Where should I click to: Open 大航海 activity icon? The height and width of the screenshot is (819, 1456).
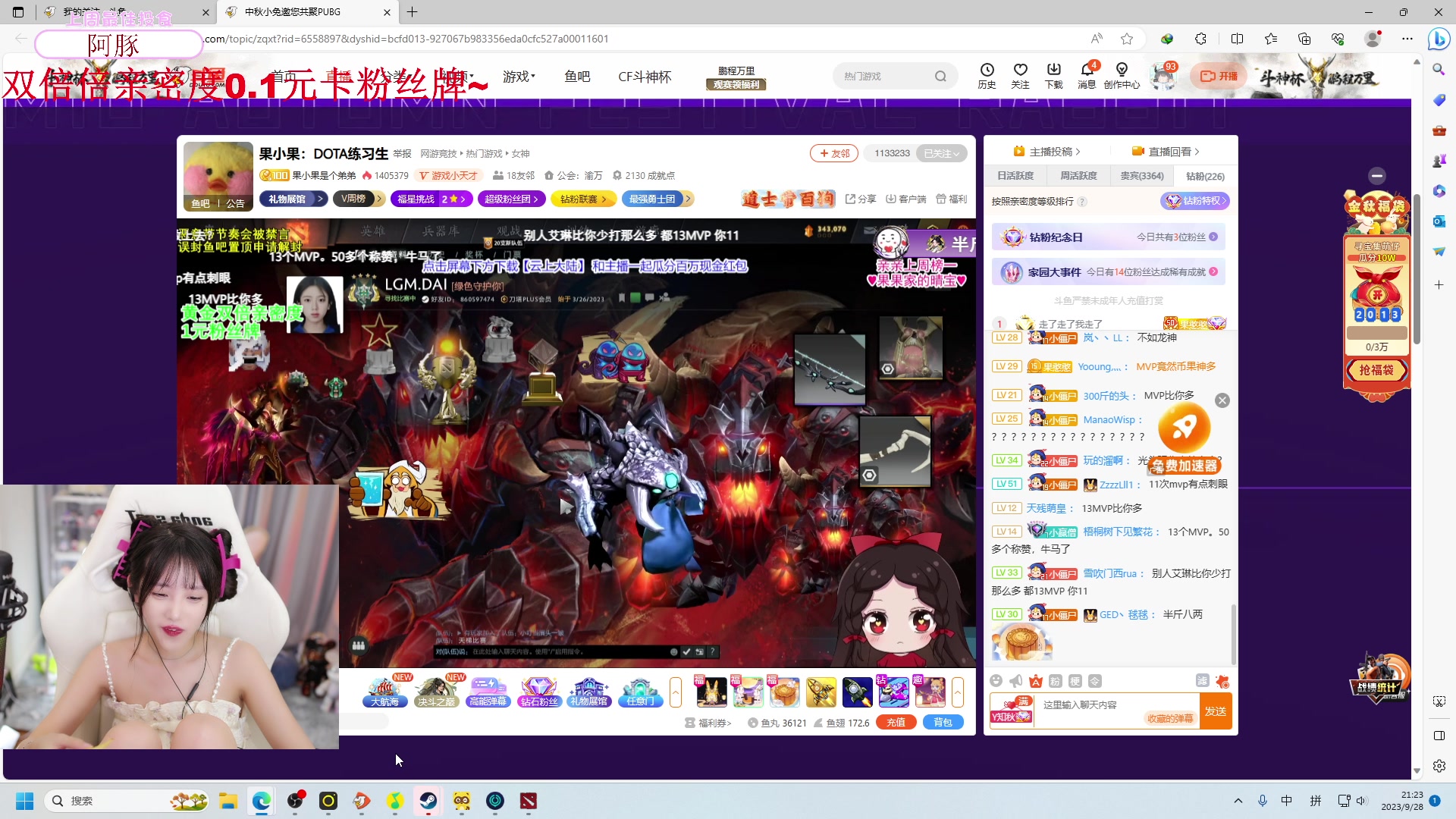tap(385, 692)
